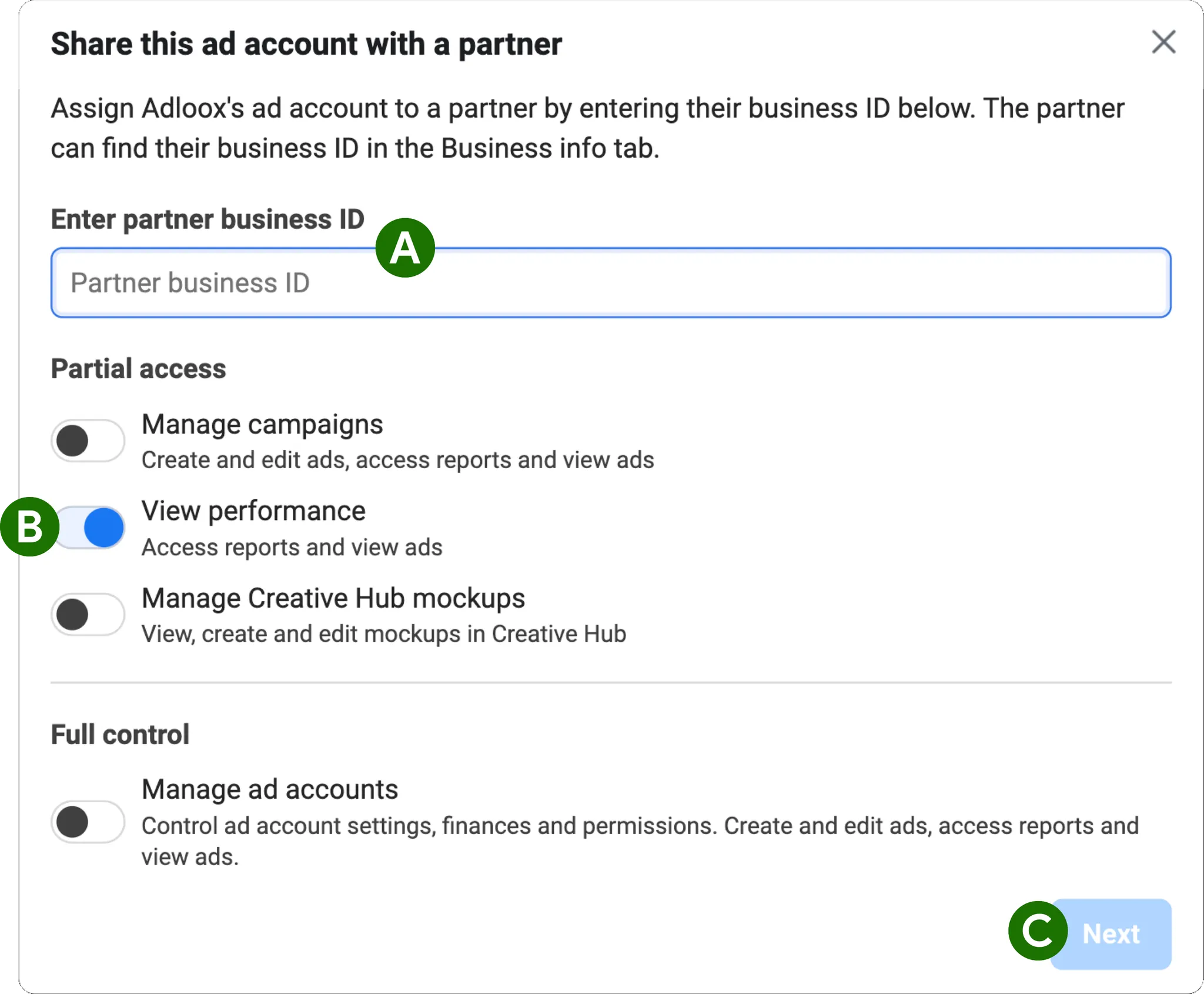Click the green A annotation marker
This screenshot has width=1204, height=994.
click(405, 248)
